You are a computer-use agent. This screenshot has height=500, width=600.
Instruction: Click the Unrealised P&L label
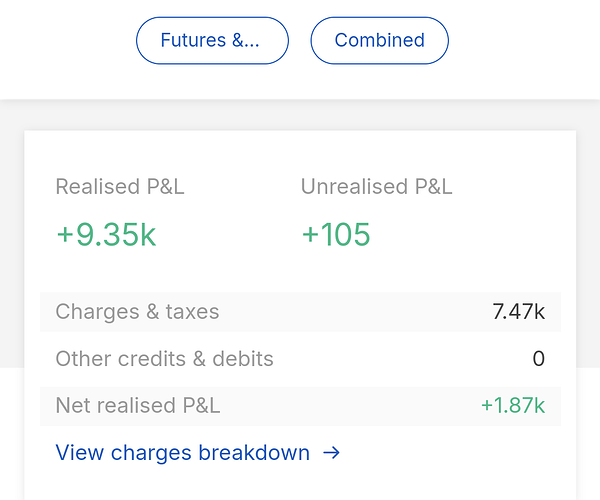(x=376, y=187)
